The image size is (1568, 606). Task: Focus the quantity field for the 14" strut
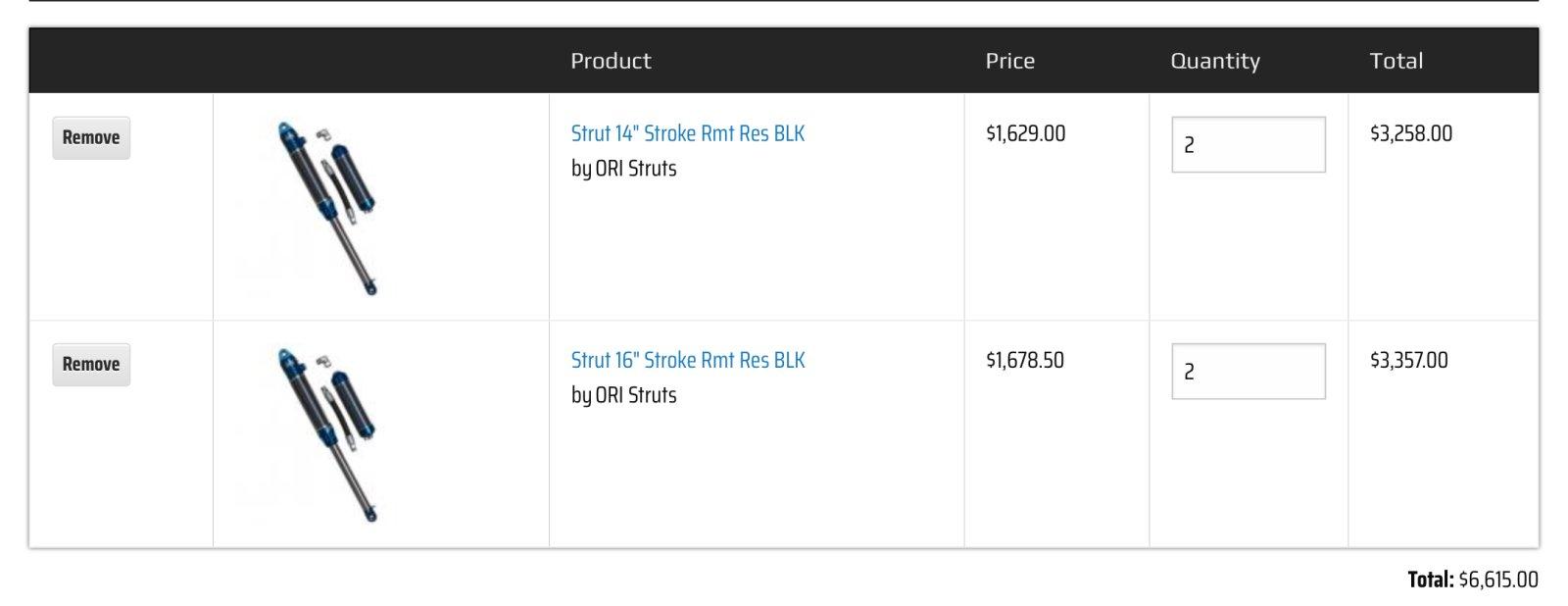[x=1248, y=145]
